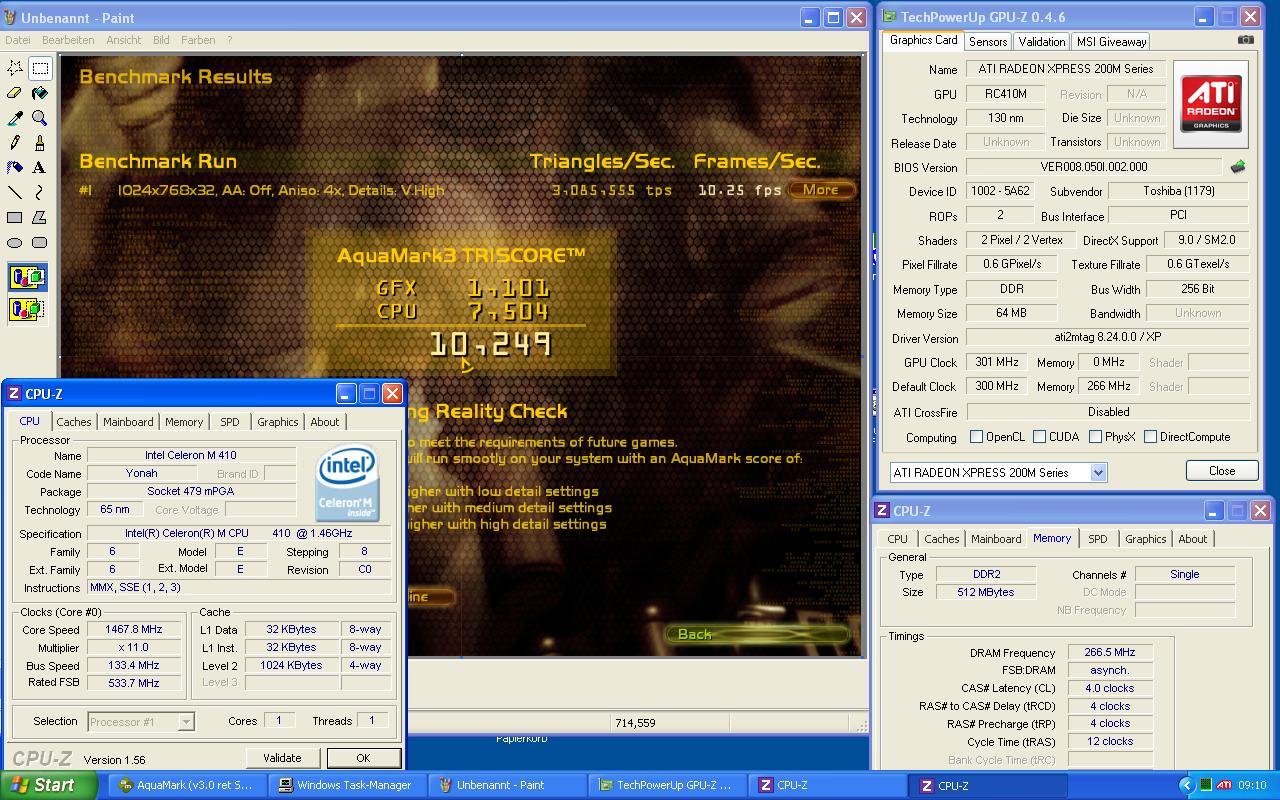1280x800 pixels.
Task: Open the ? help menu in Paint
Action: click(229, 40)
